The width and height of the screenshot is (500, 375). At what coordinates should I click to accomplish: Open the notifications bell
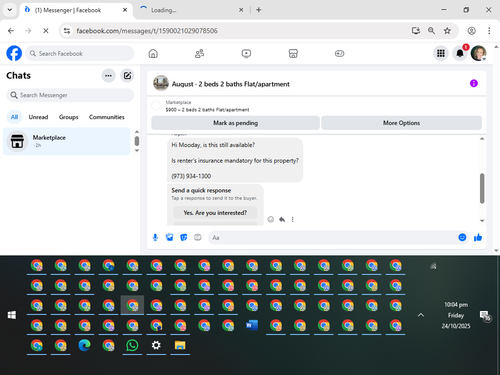(460, 53)
